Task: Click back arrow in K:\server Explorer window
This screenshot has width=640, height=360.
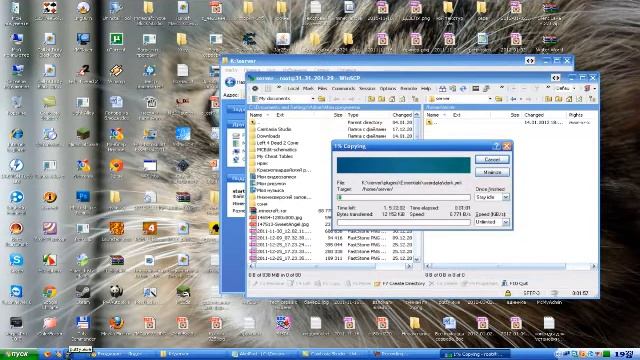Action: [x=230, y=82]
